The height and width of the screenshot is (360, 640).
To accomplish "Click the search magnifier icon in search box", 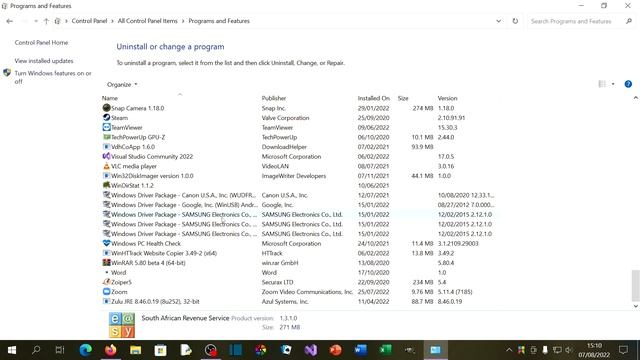I will 629,21.
